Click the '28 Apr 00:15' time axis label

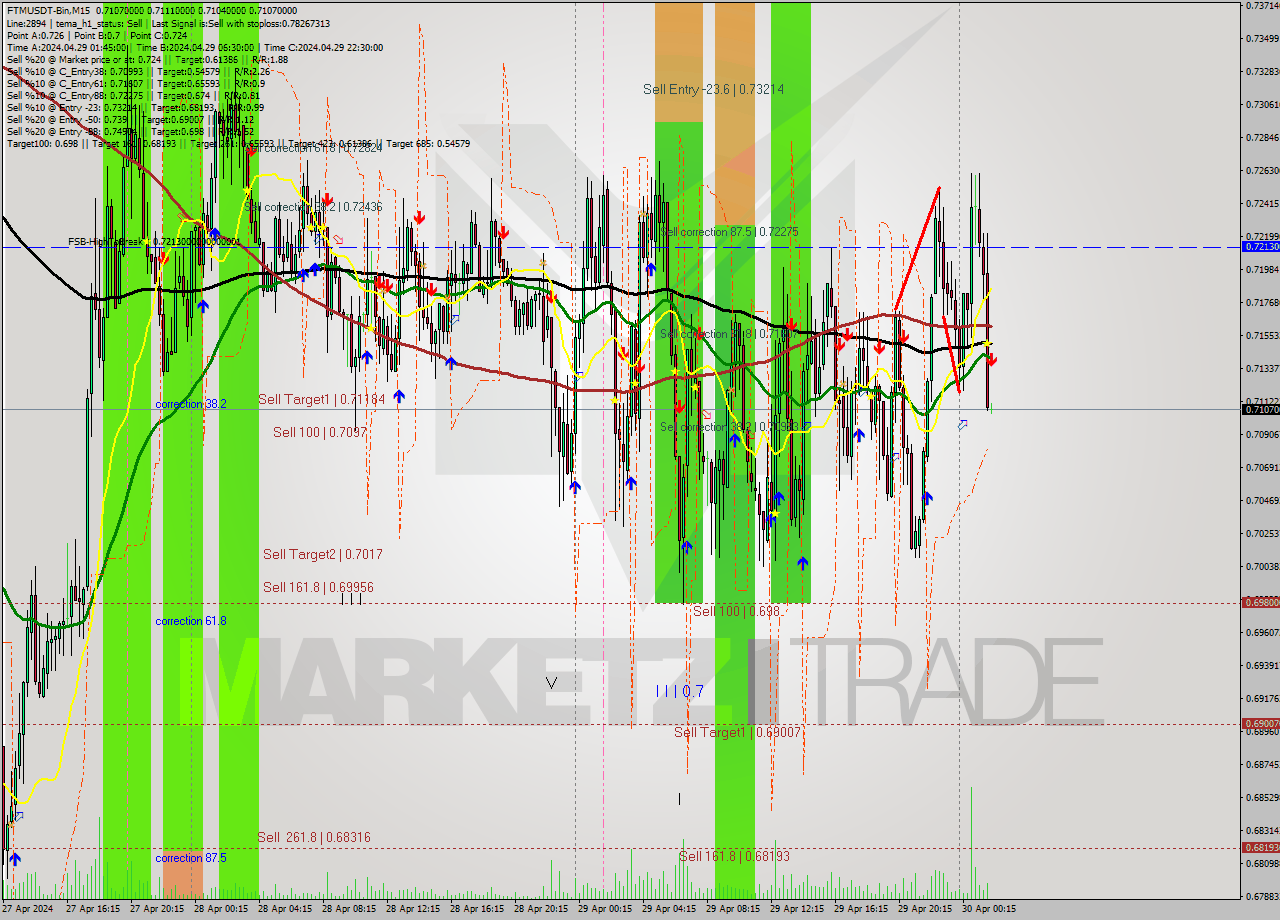click(x=221, y=909)
